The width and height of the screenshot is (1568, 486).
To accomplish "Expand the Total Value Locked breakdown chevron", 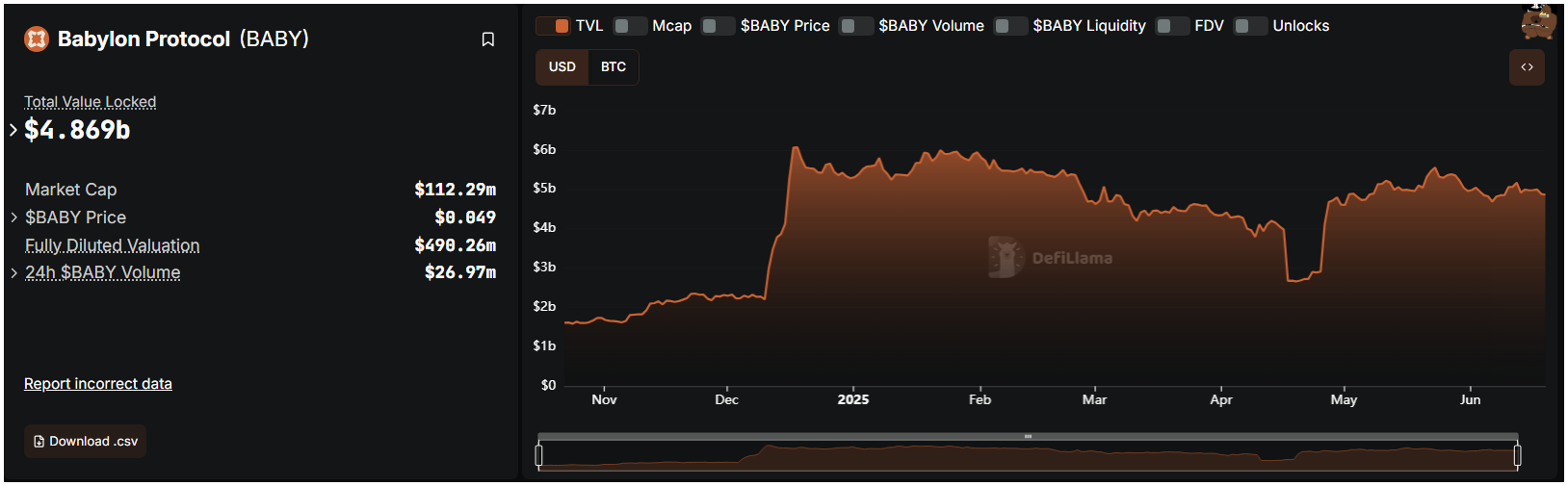I will [x=13, y=130].
